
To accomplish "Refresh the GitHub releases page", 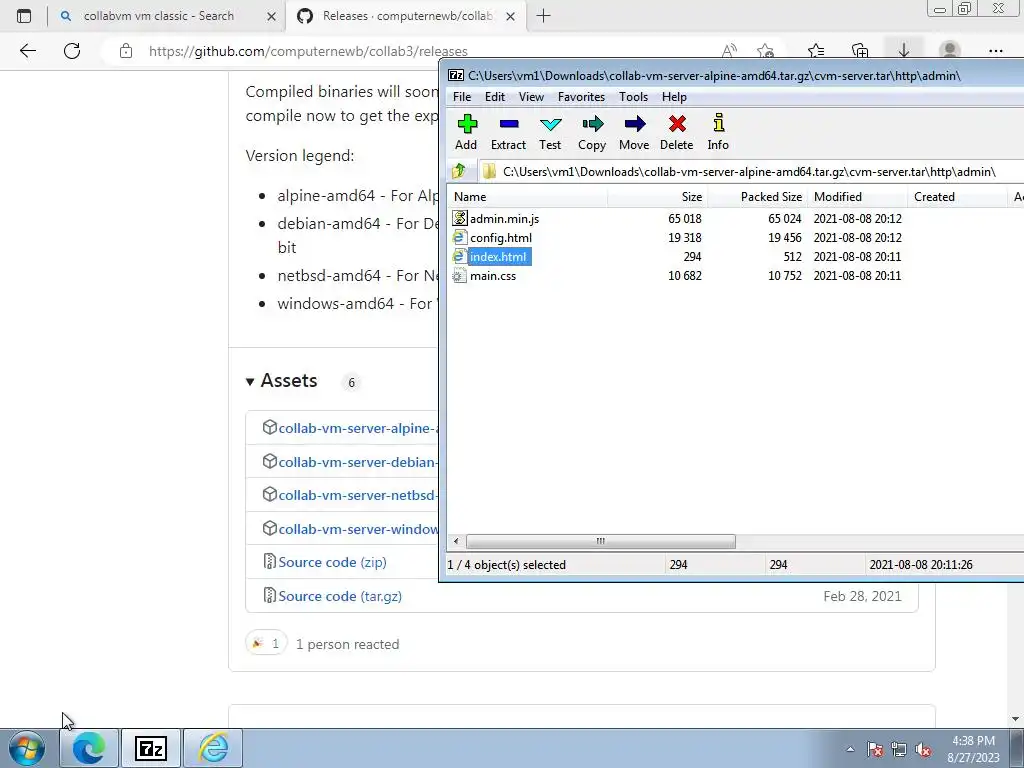I will click(x=72, y=51).
